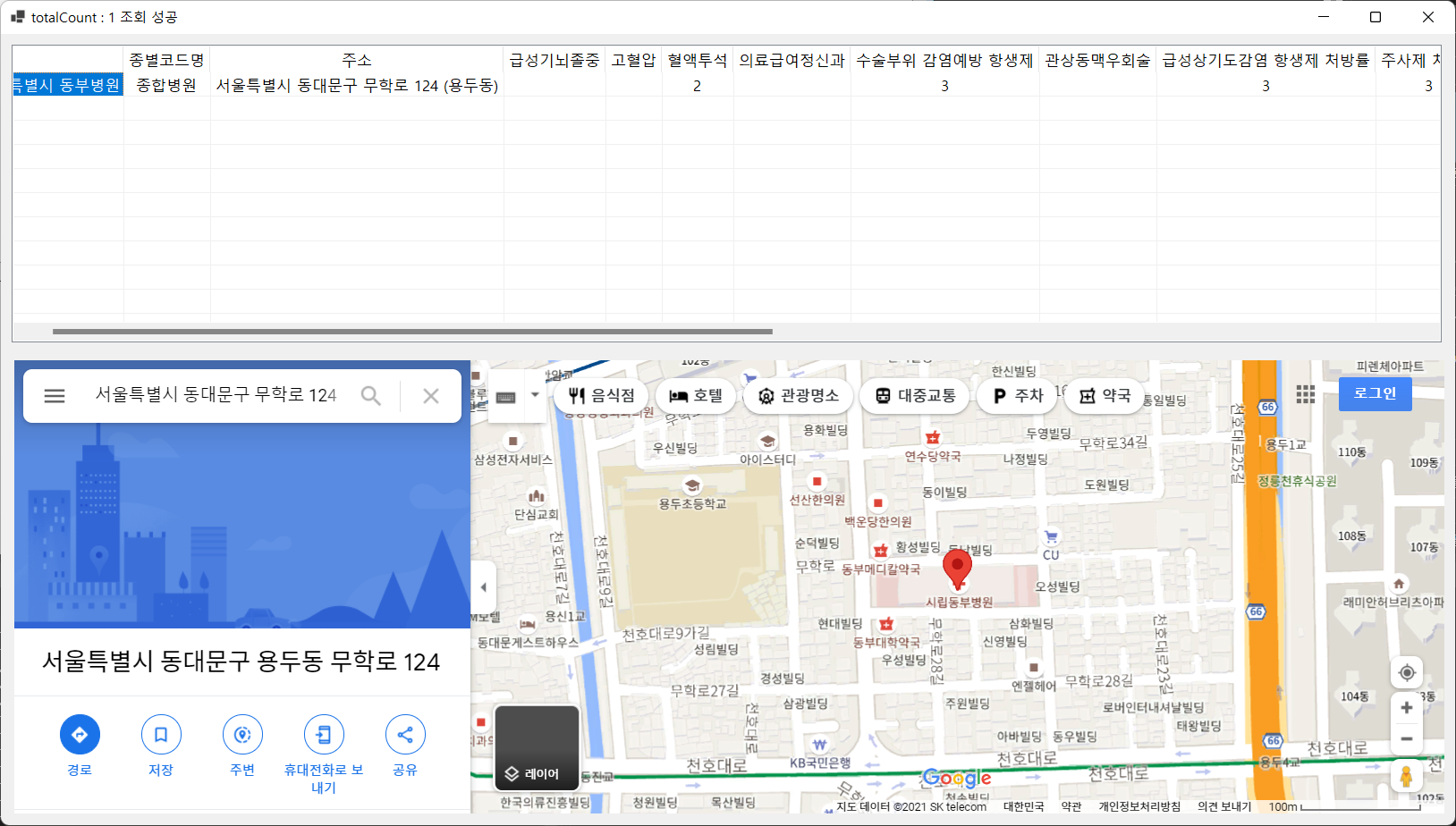Click the 단심교회 church marker
This screenshot has width=1456, height=826.
[536, 496]
